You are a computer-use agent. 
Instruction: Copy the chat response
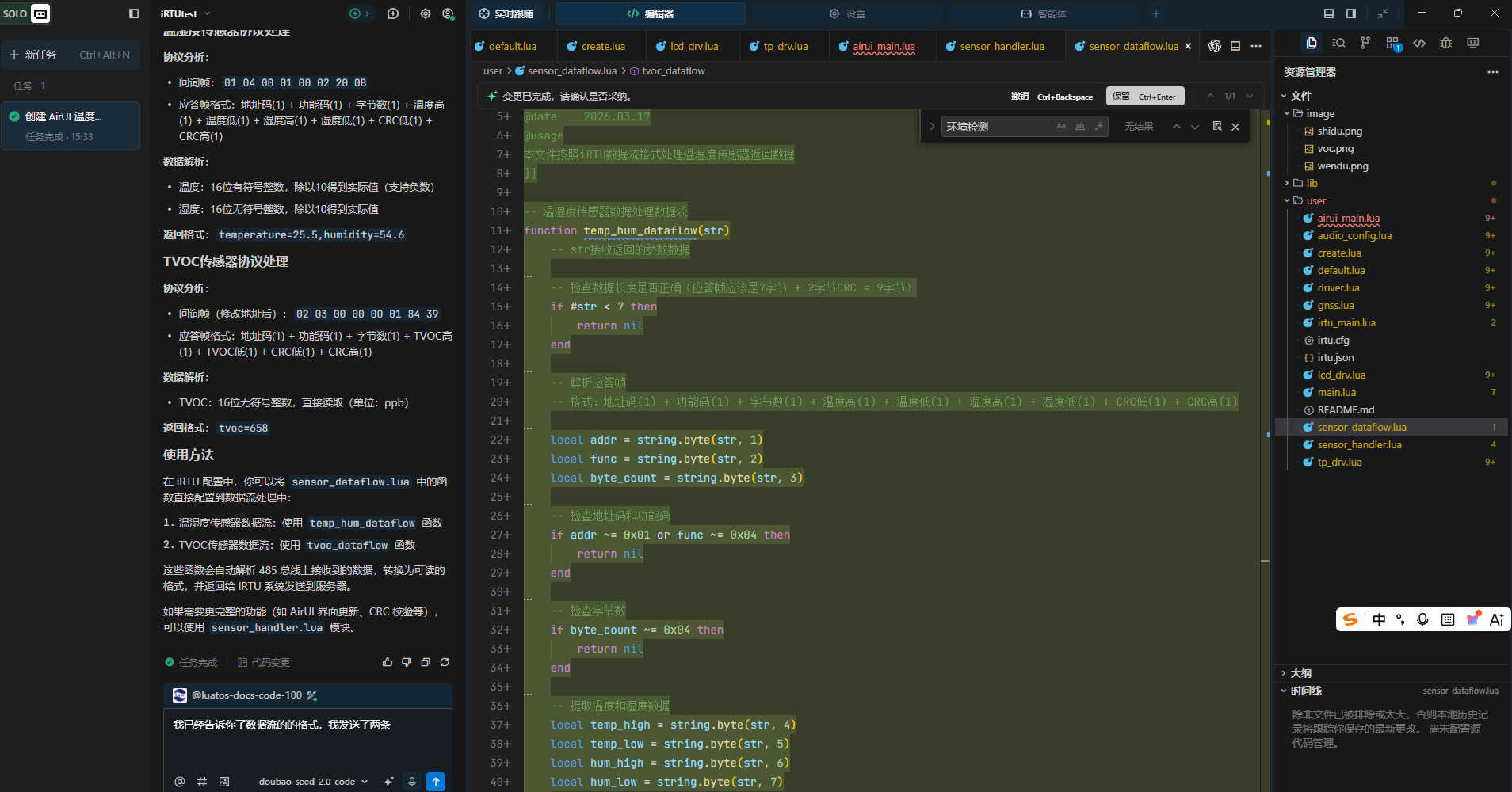point(426,662)
